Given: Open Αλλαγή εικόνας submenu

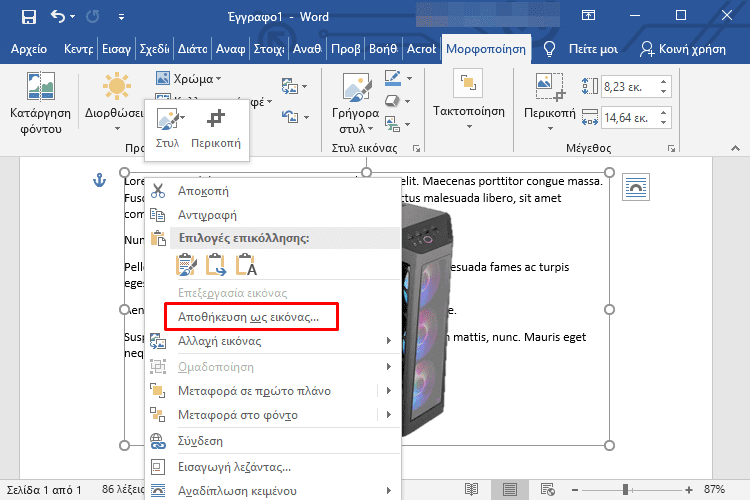Looking at the screenshot, I should coord(273,341).
